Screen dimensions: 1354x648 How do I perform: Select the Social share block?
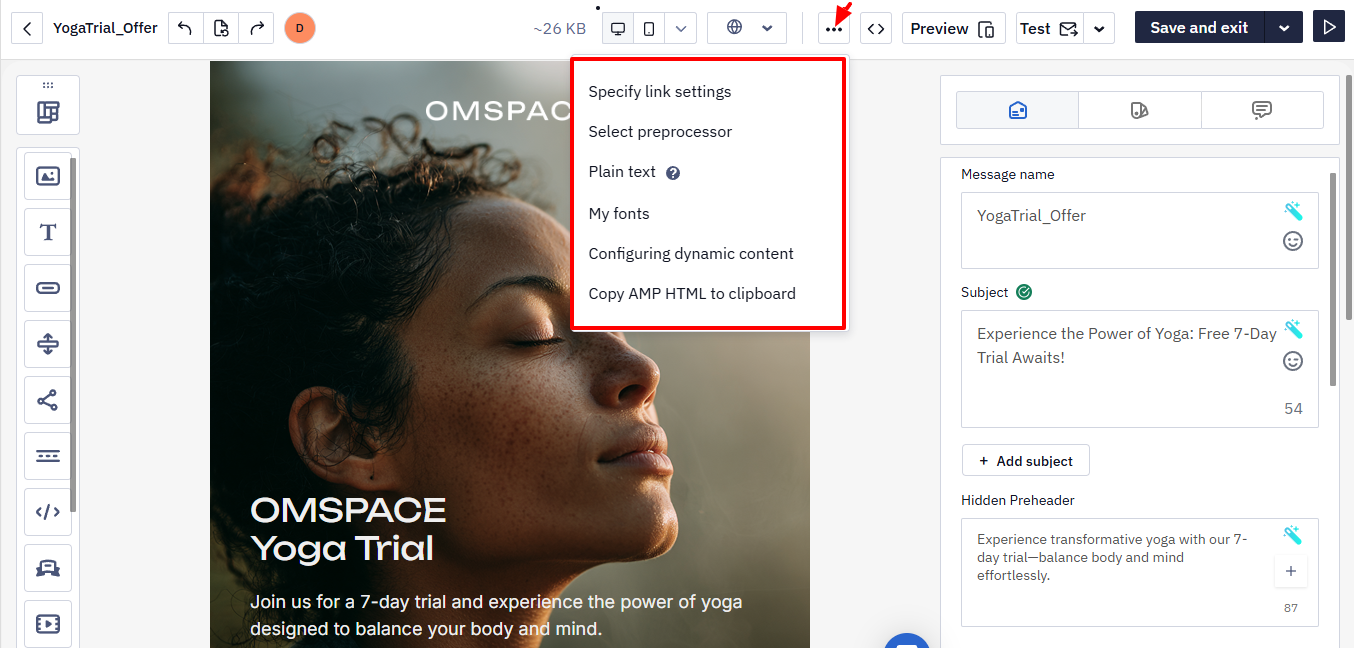(x=48, y=400)
